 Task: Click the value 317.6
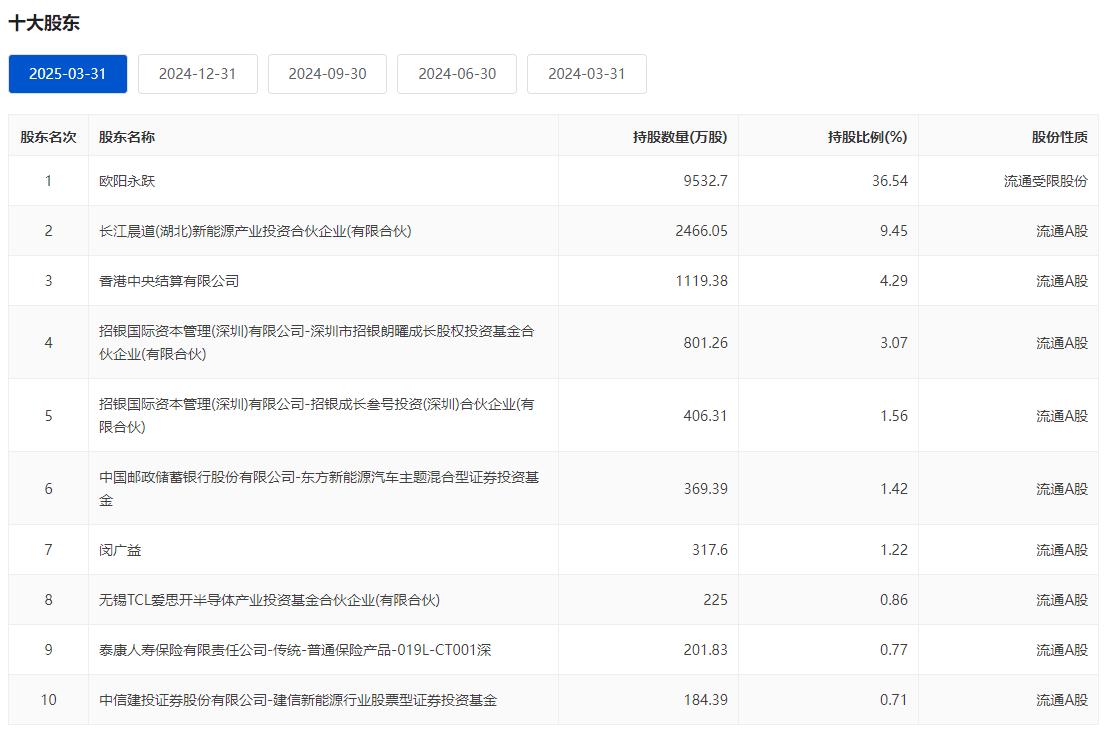coord(710,550)
